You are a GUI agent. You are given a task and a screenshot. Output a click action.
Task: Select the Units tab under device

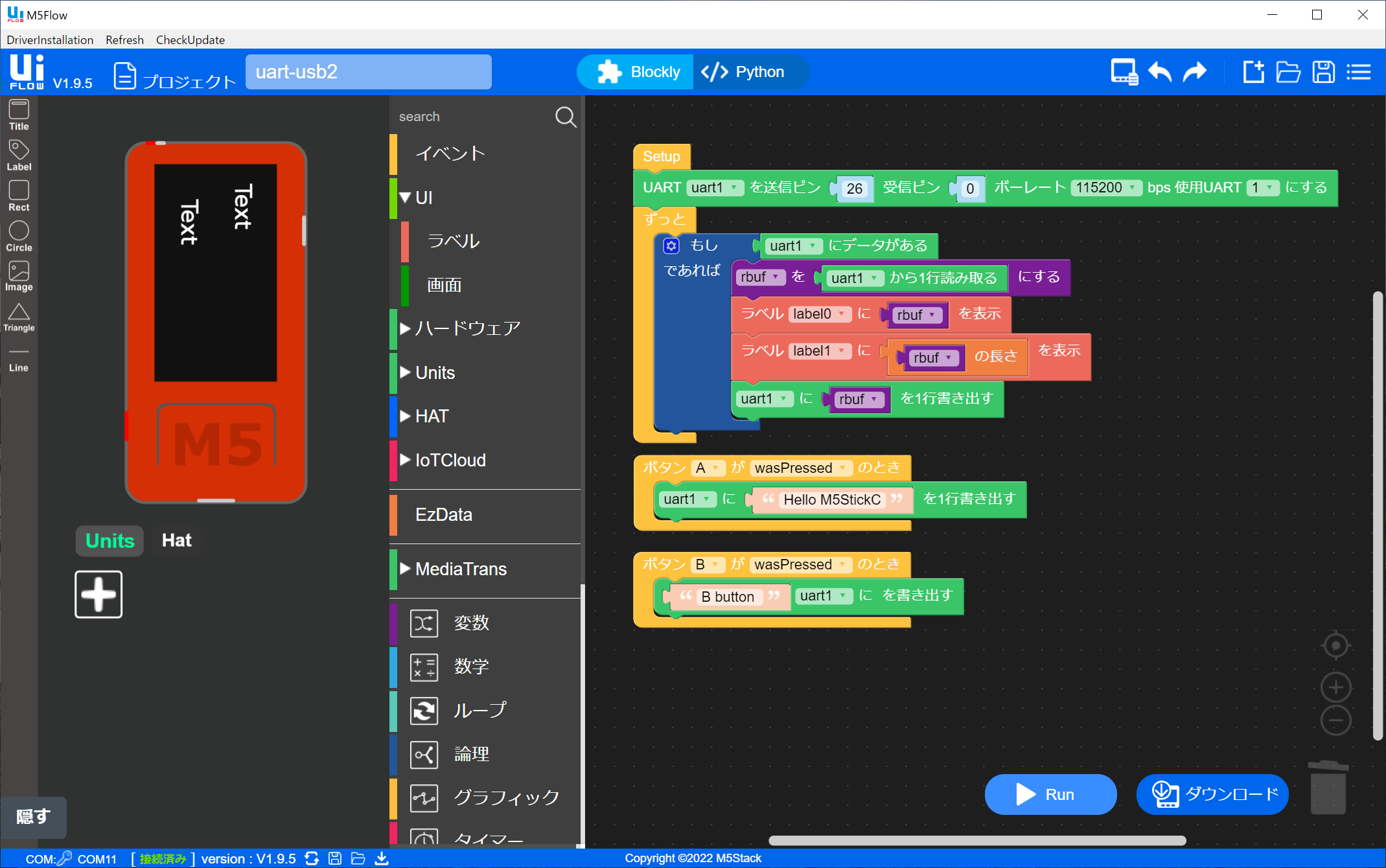click(110, 541)
